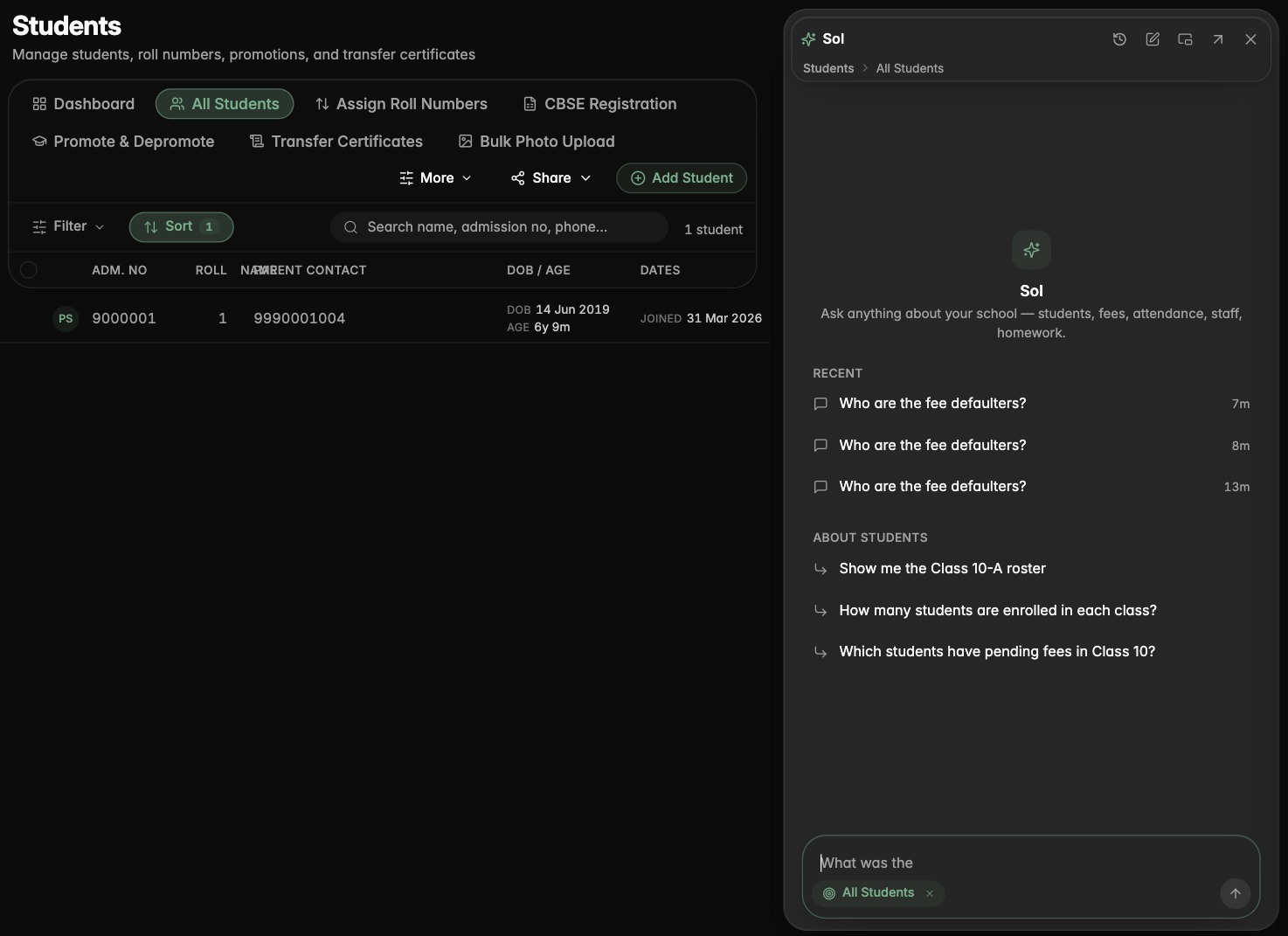Click the Sol panel dock layout icon

pos(1185,39)
